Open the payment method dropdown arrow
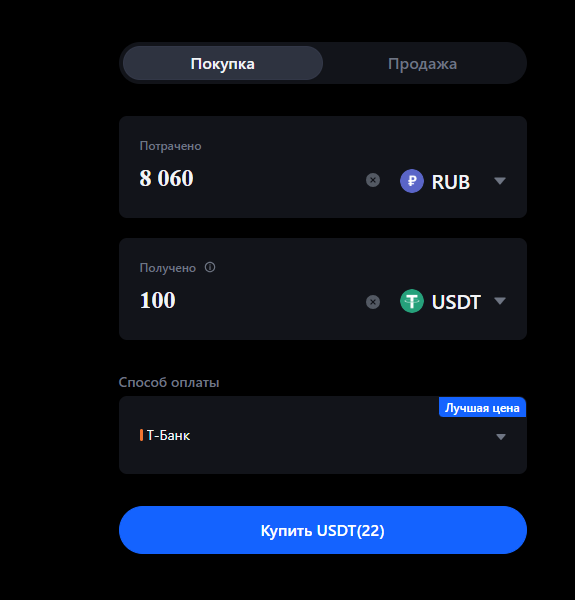575x600 pixels. (501, 437)
